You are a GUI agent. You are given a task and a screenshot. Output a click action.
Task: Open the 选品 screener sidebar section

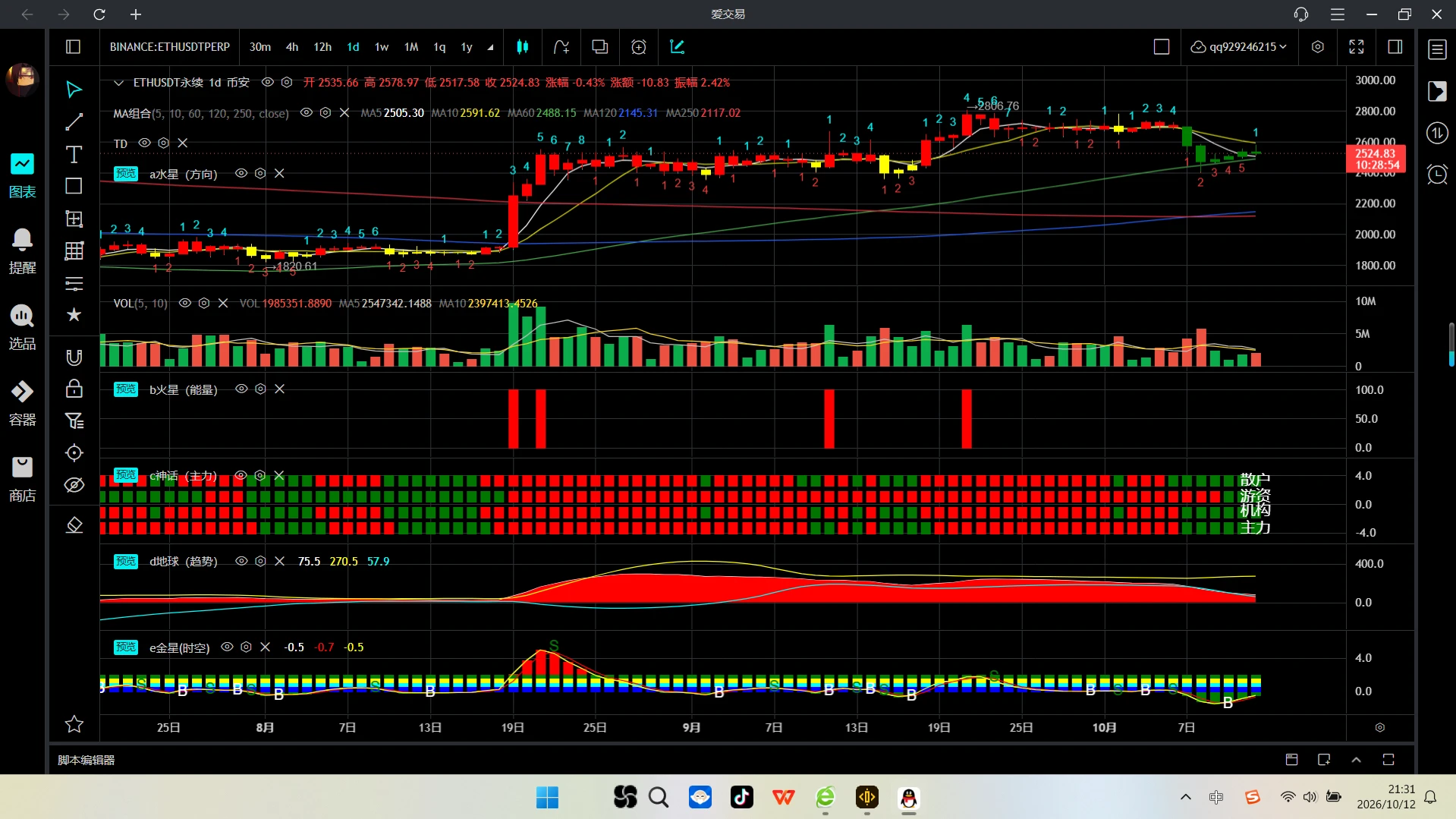(x=22, y=327)
